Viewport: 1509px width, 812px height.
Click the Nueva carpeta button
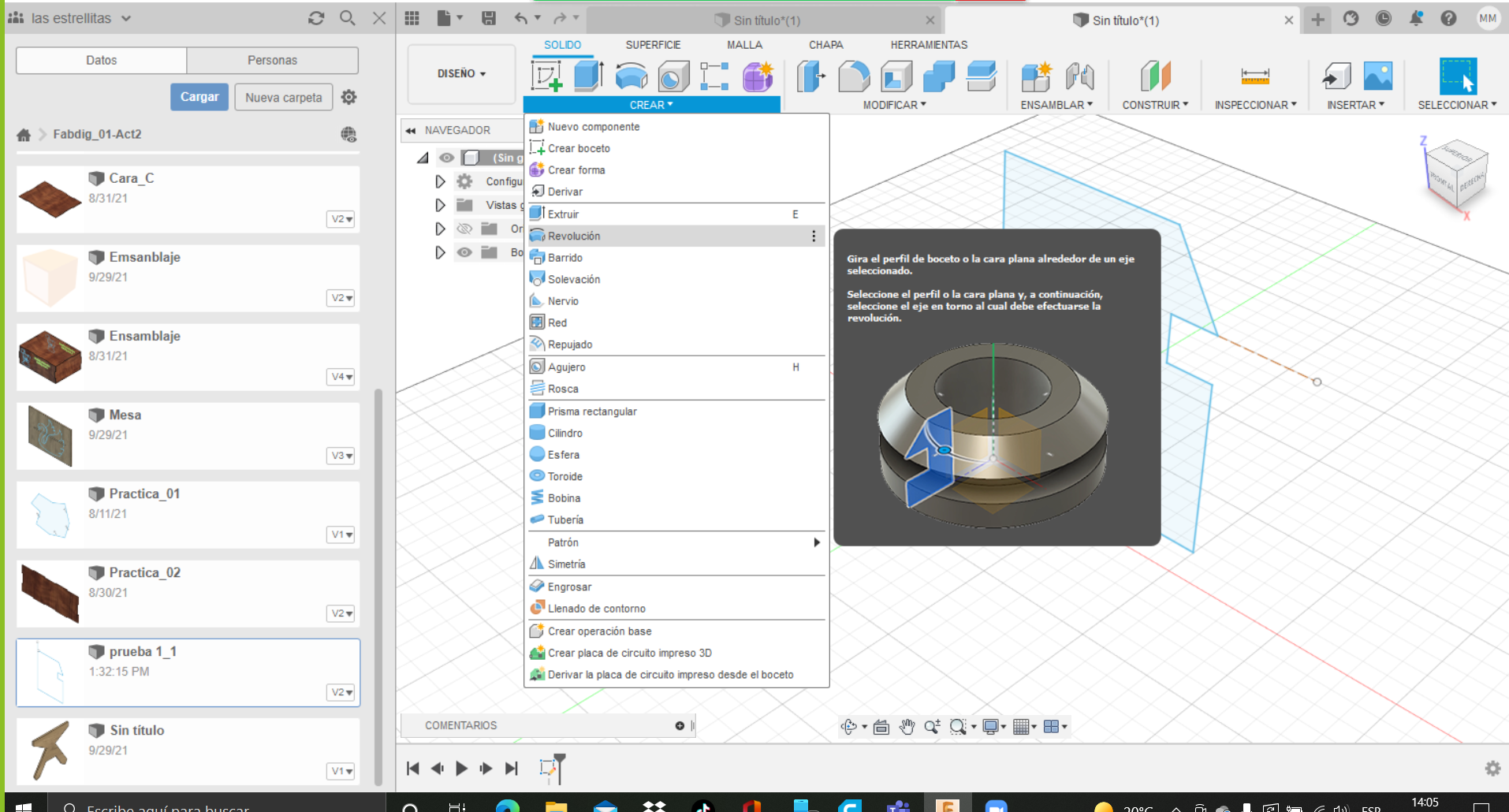click(284, 98)
